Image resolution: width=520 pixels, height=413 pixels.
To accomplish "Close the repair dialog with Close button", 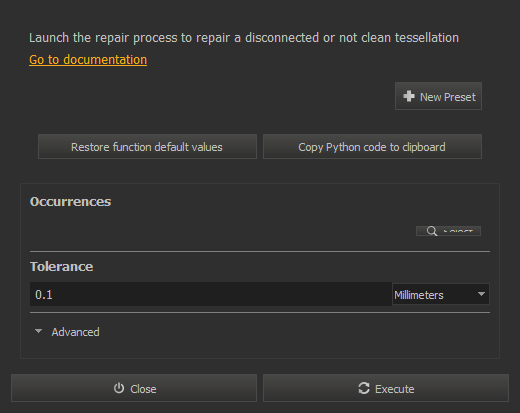I will (134, 388).
